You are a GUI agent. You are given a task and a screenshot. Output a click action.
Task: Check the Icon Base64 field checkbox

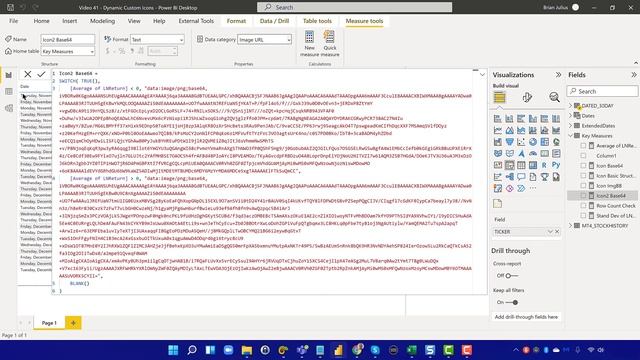click(583, 166)
